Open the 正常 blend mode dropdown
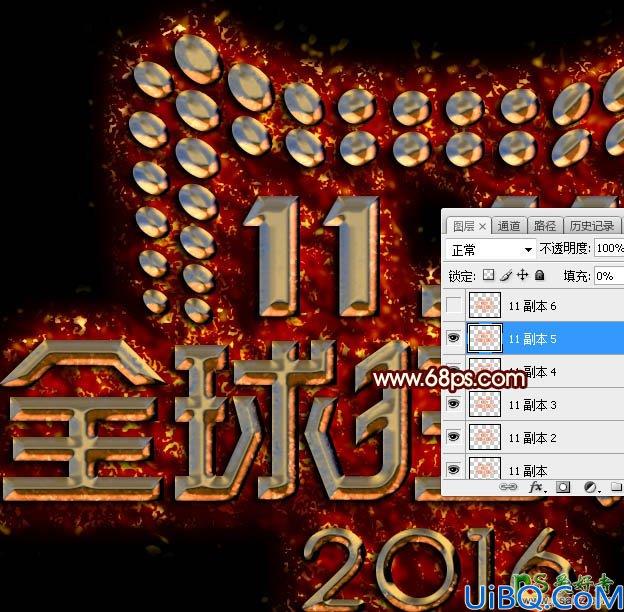624x612 pixels. (491, 249)
